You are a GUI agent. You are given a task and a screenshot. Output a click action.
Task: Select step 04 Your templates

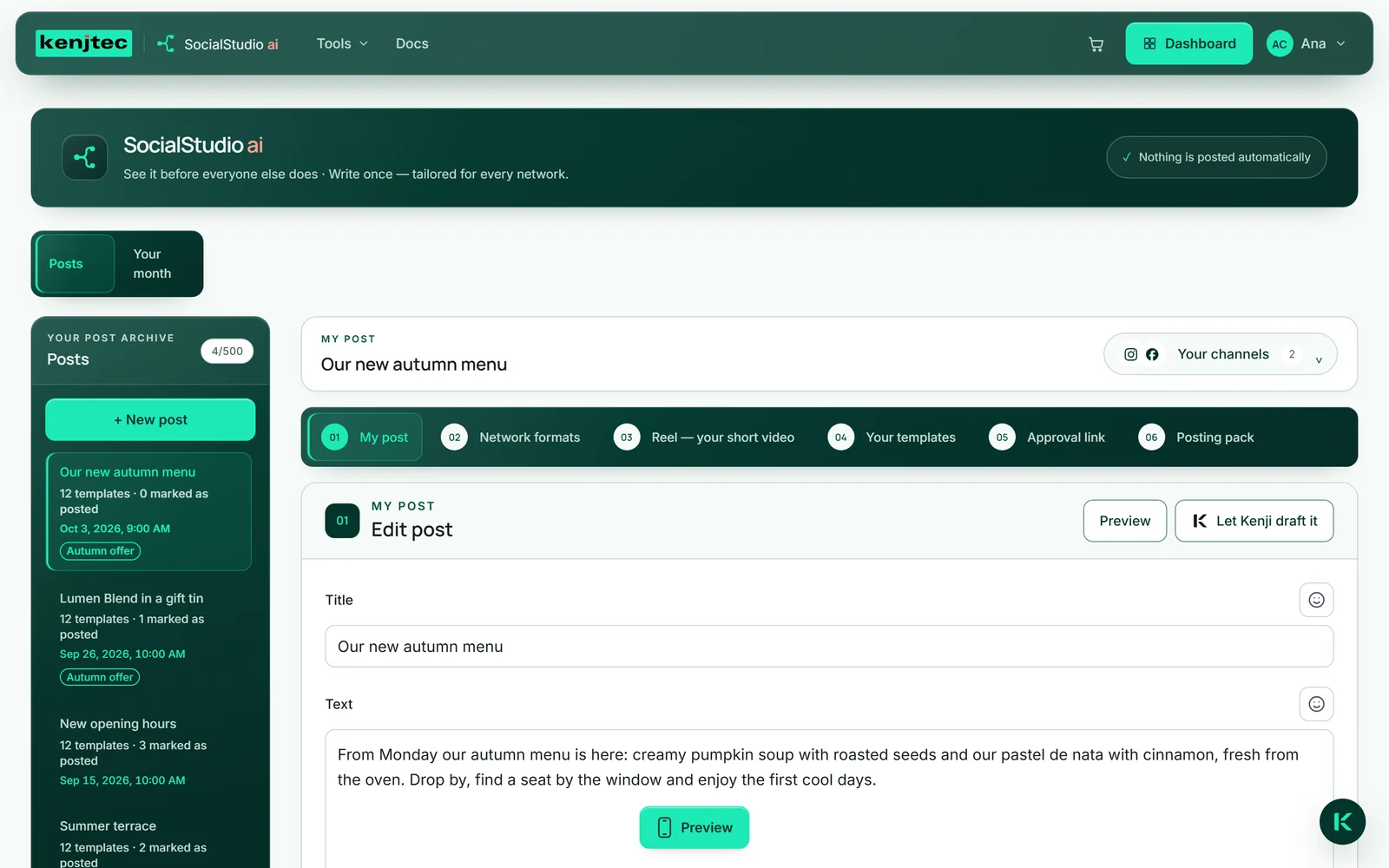892,437
